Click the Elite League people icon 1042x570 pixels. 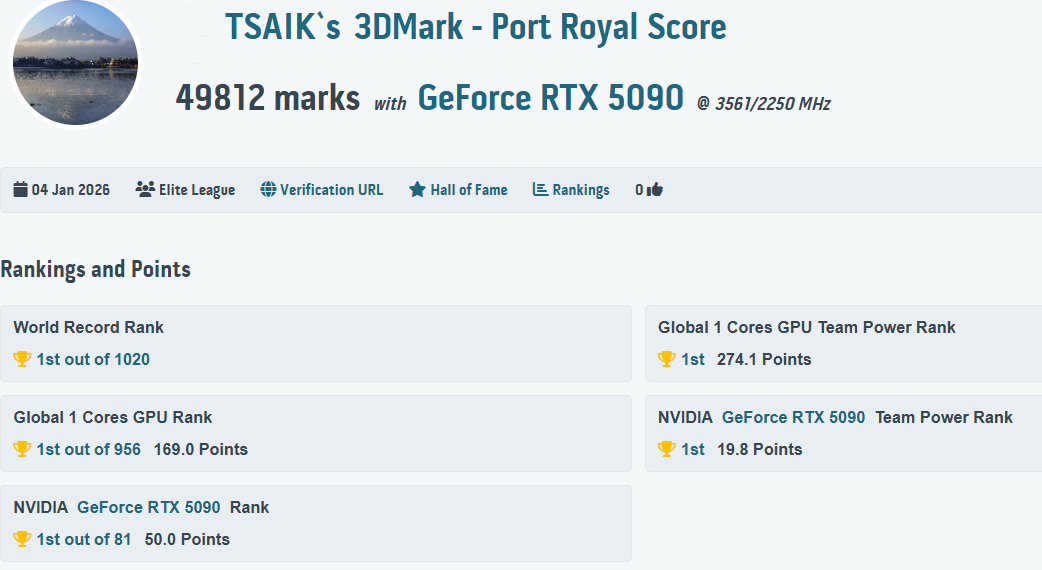click(x=145, y=190)
